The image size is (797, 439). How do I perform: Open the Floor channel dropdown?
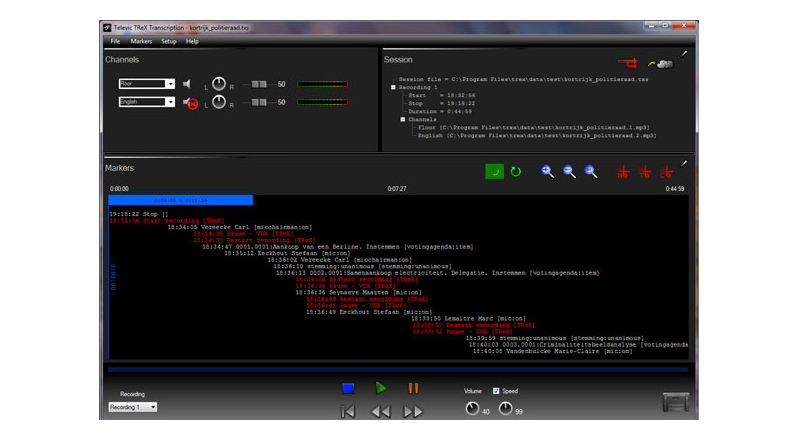(170, 84)
